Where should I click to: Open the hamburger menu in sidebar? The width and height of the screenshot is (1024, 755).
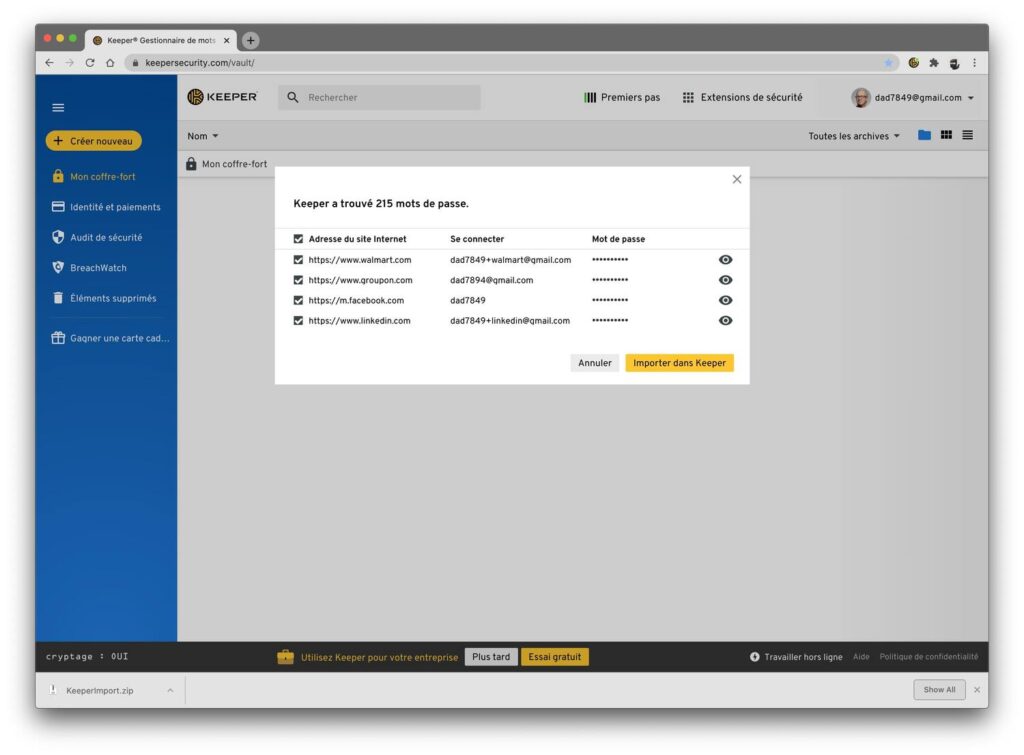58,108
